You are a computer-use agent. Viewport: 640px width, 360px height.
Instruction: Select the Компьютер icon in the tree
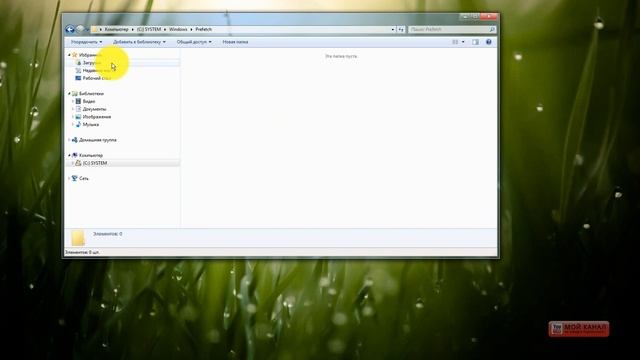coord(75,156)
